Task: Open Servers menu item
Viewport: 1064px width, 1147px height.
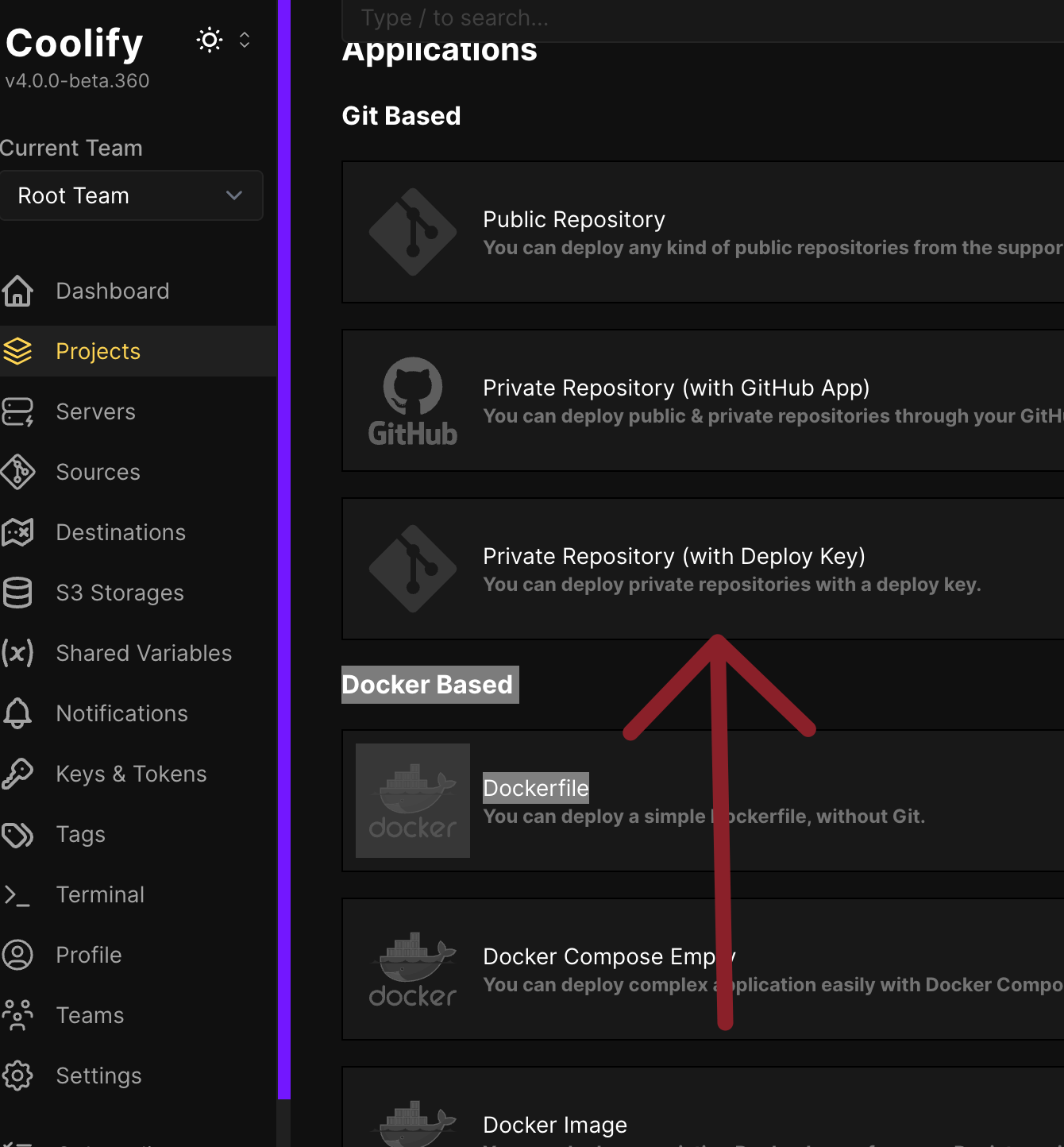Action: coord(96,411)
